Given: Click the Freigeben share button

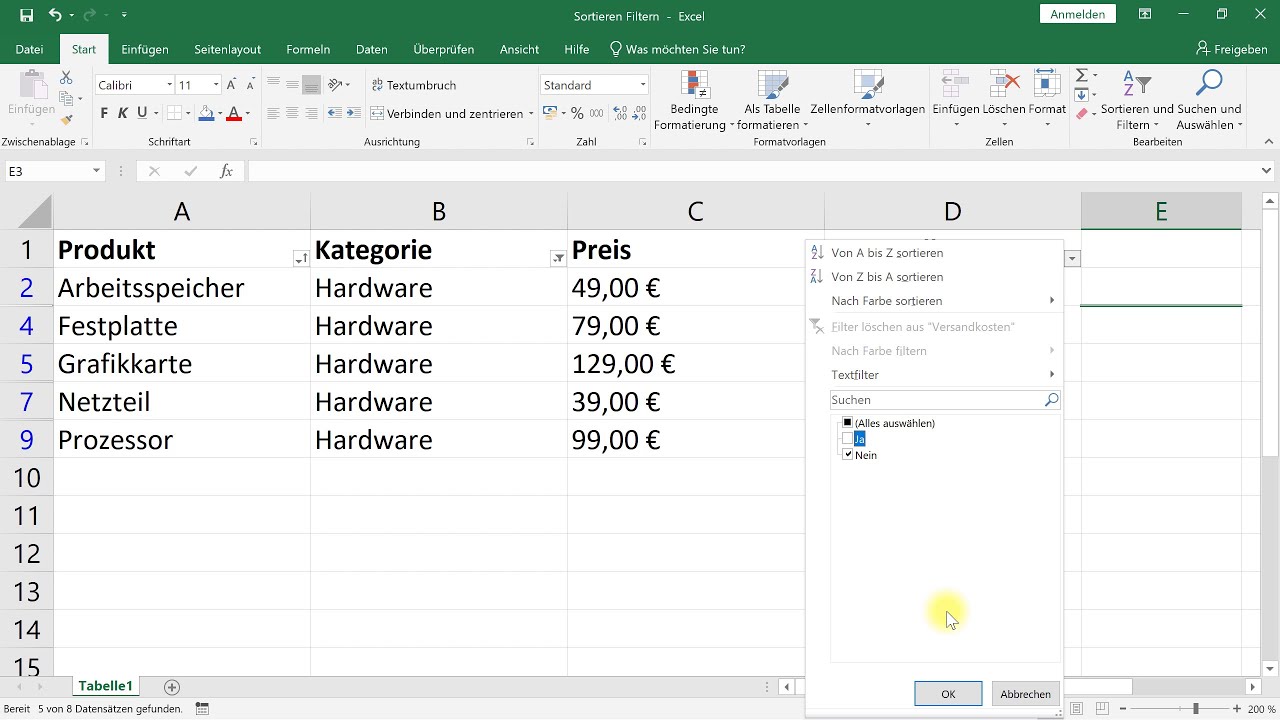Looking at the screenshot, I should (1231, 49).
